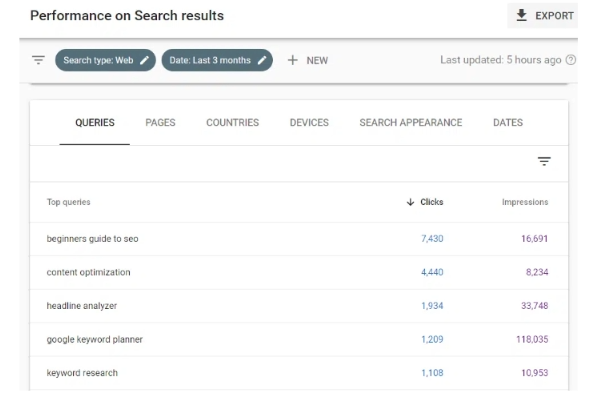603x408 pixels.
Task: Sort table by Impressions column header
Action: [x=524, y=202]
